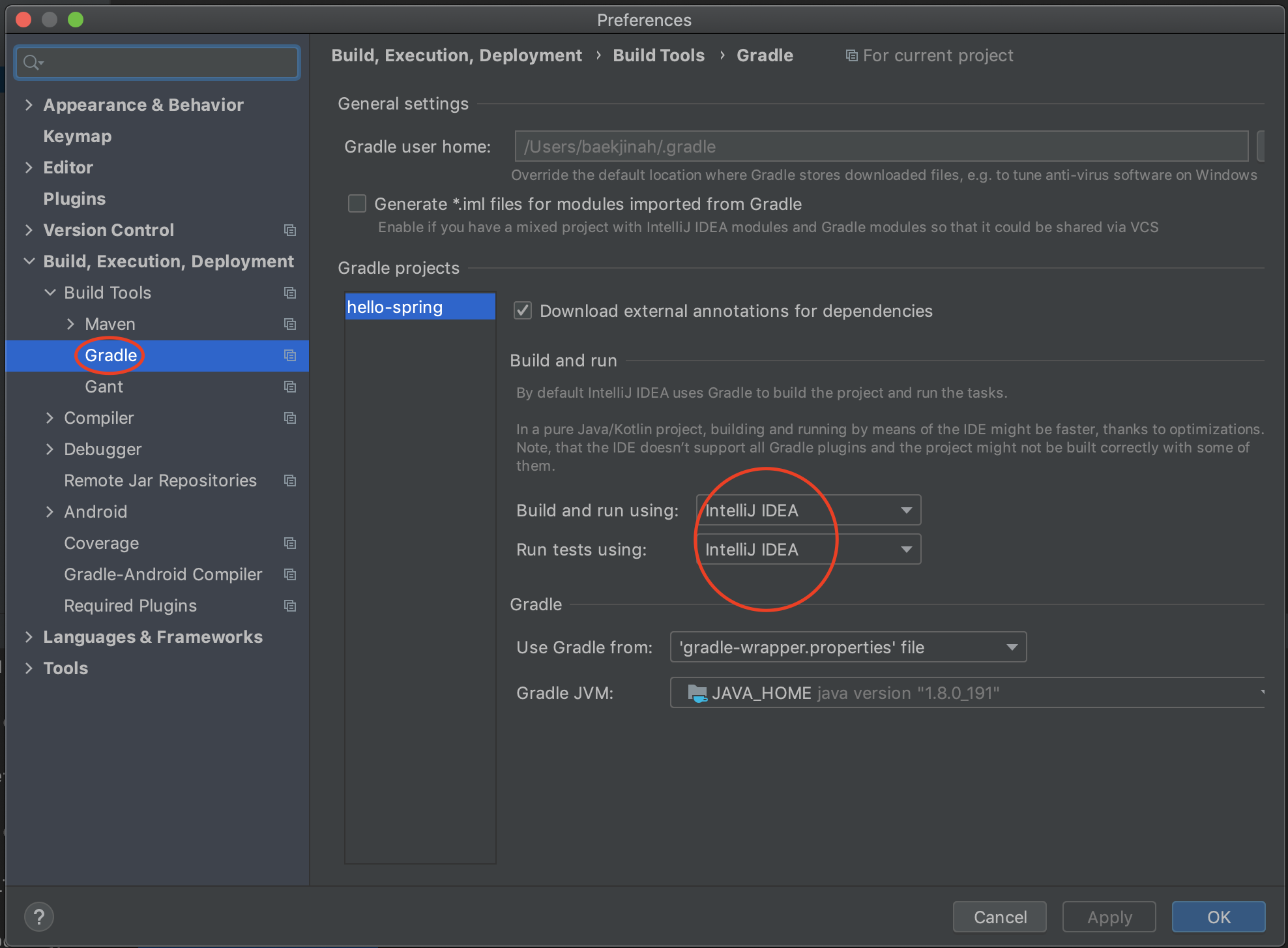Click search magnifier icon in settings search
The height and width of the screenshot is (948, 1288).
(32, 63)
